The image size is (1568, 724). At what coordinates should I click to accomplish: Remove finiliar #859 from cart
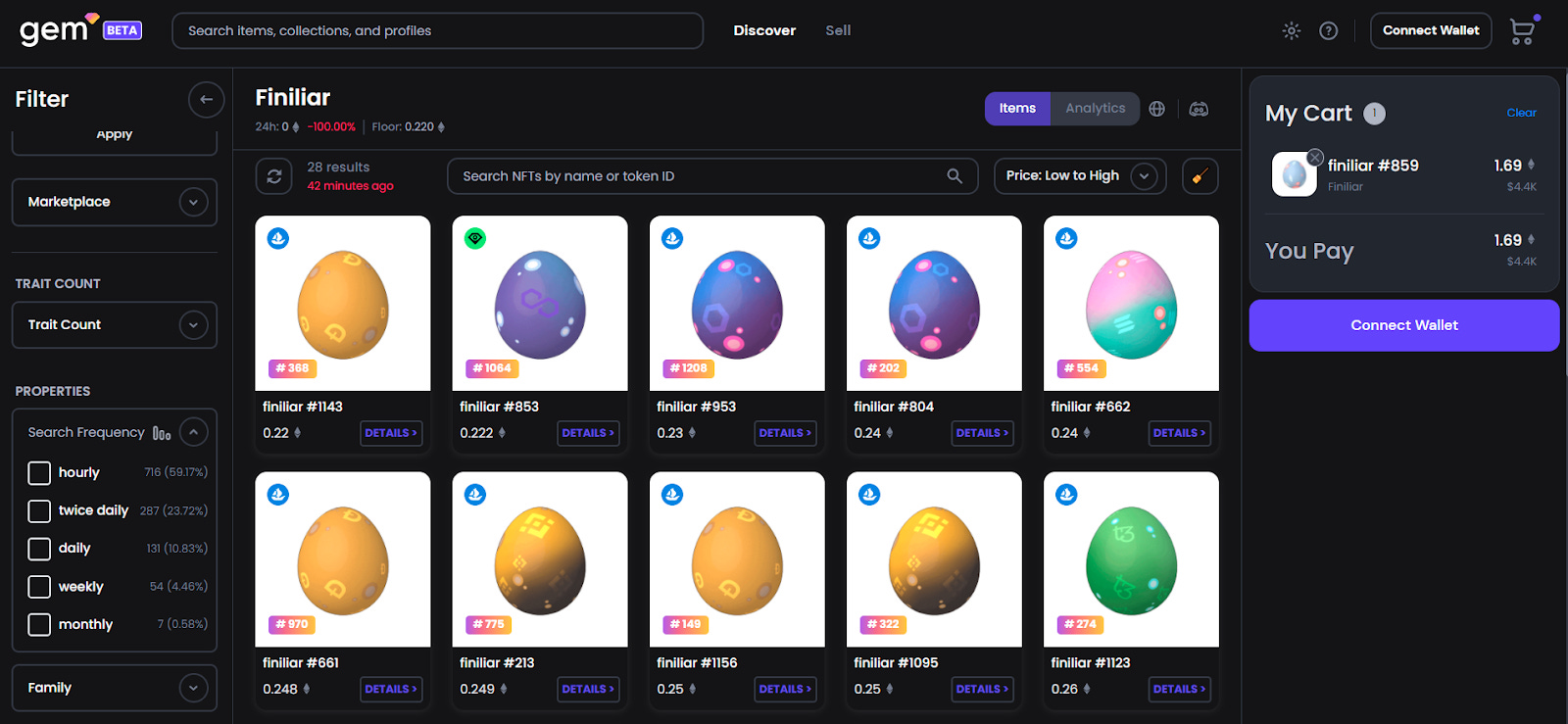click(x=1315, y=157)
